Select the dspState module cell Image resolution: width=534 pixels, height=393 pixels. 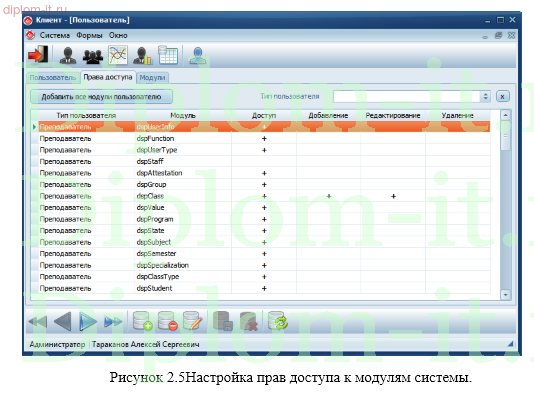pyautogui.click(x=183, y=231)
